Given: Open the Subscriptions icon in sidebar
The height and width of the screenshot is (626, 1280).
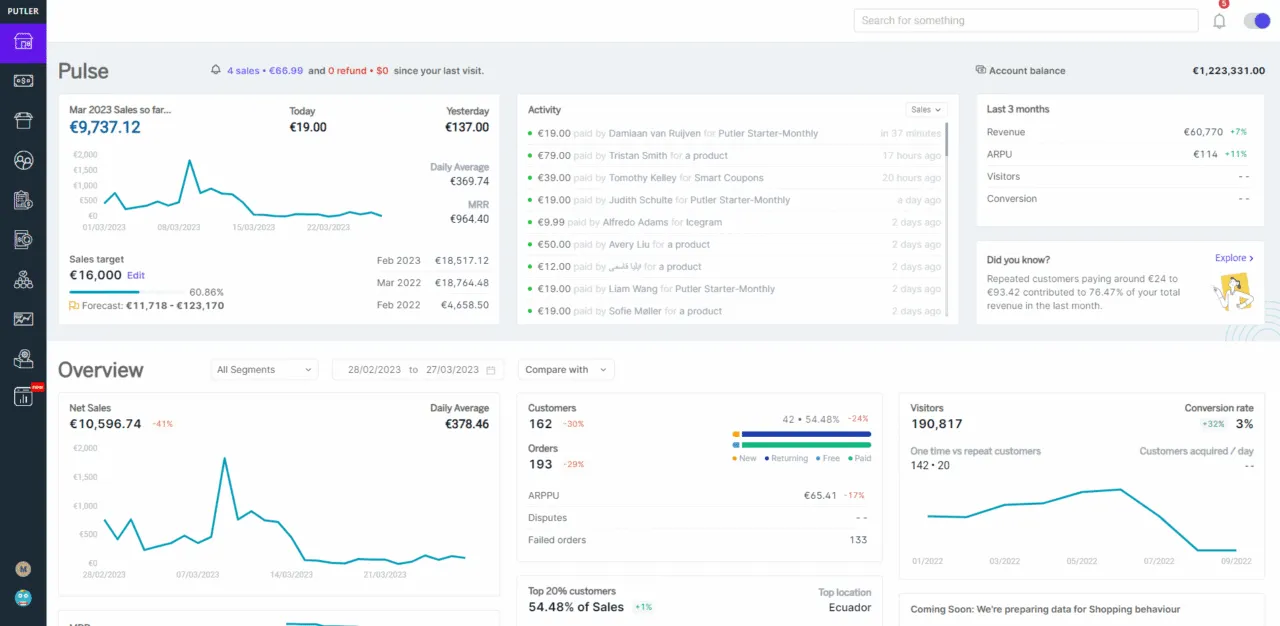Looking at the screenshot, I should pos(23,240).
